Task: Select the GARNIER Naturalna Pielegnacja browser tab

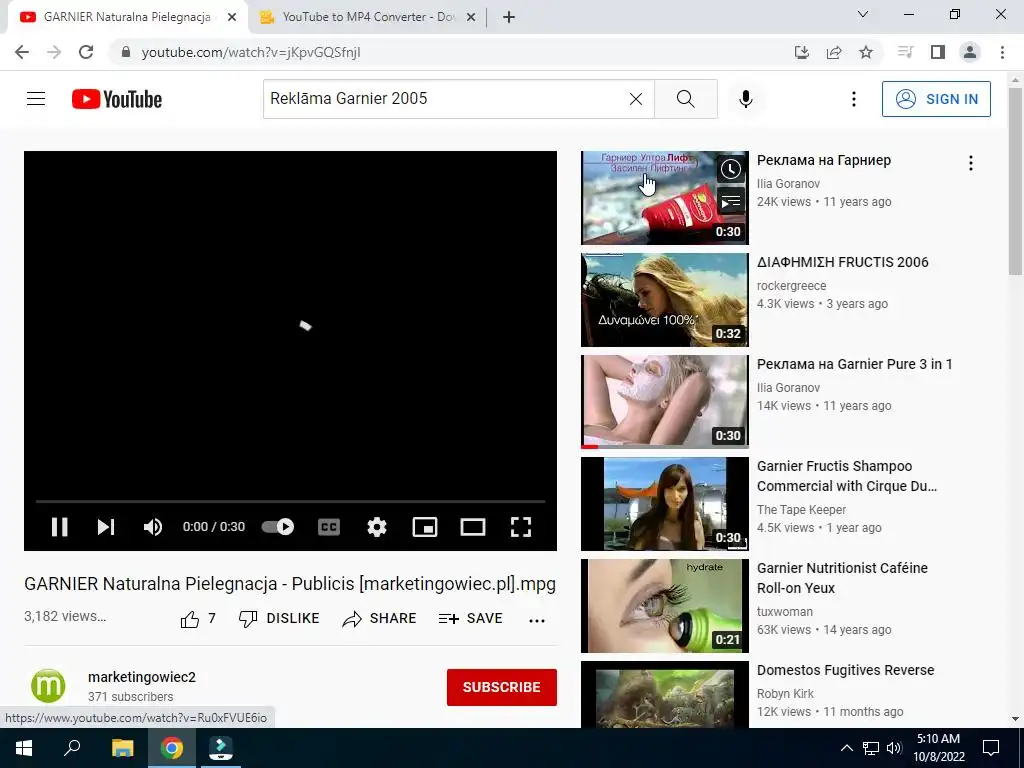Action: (127, 17)
